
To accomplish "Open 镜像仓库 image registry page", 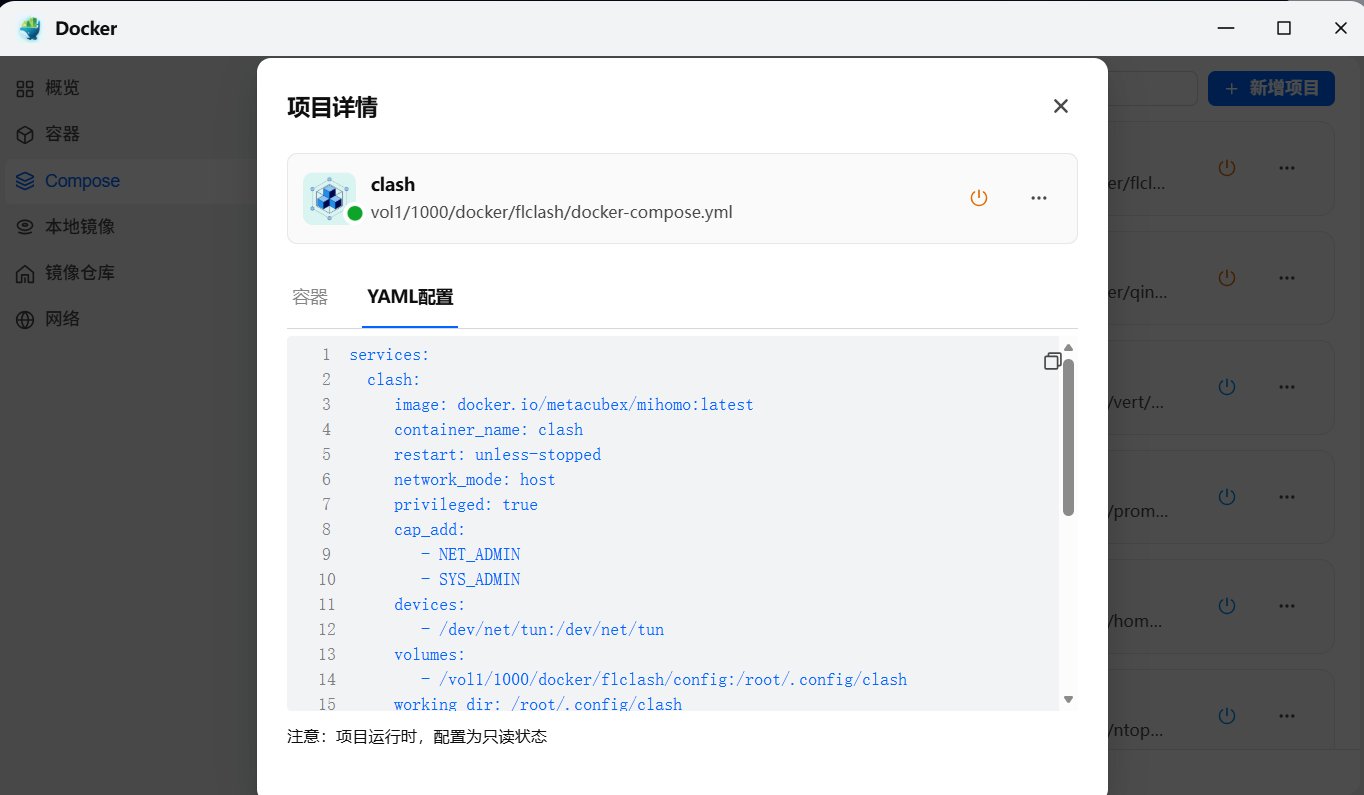I will pyautogui.click(x=79, y=273).
